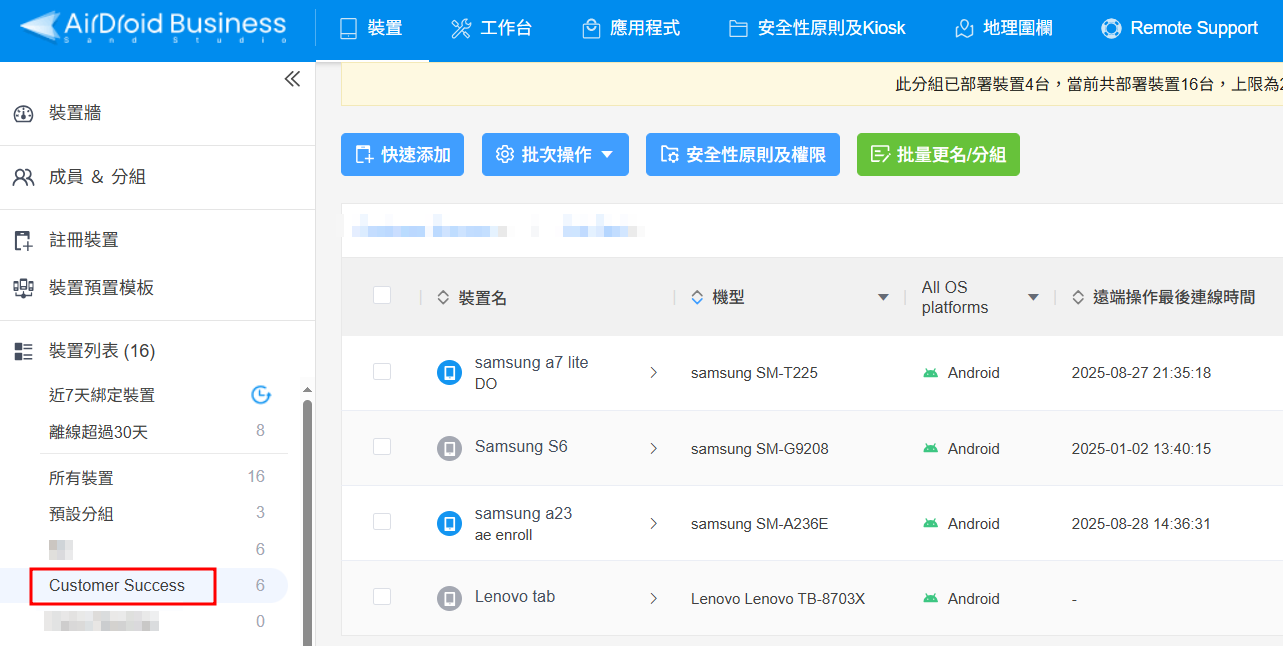Click timestamp 2025-08-27 21:35:18
This screenshot has width=1283, height=646.
(1141, 373)
